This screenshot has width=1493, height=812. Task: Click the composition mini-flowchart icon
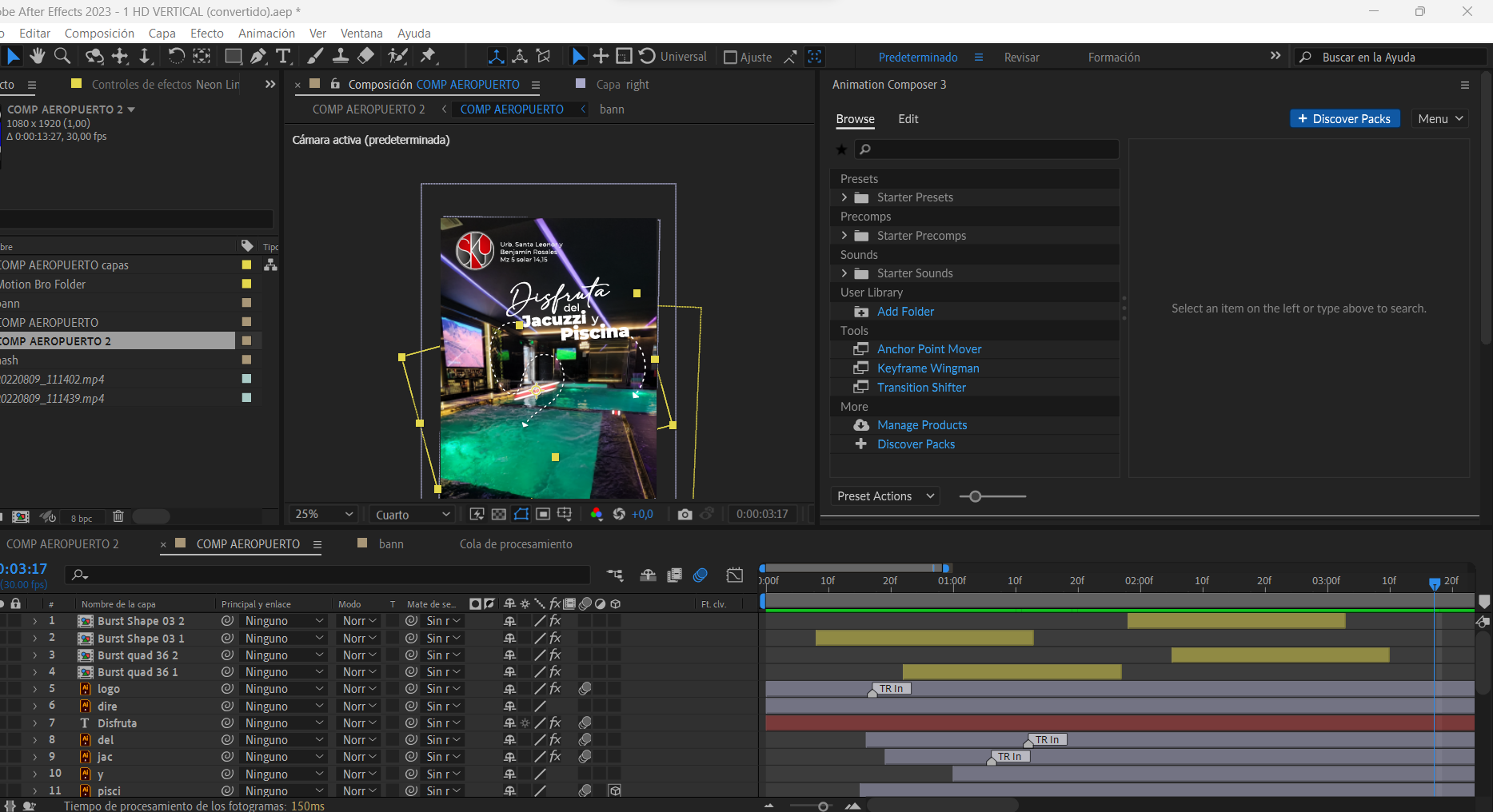615,575
